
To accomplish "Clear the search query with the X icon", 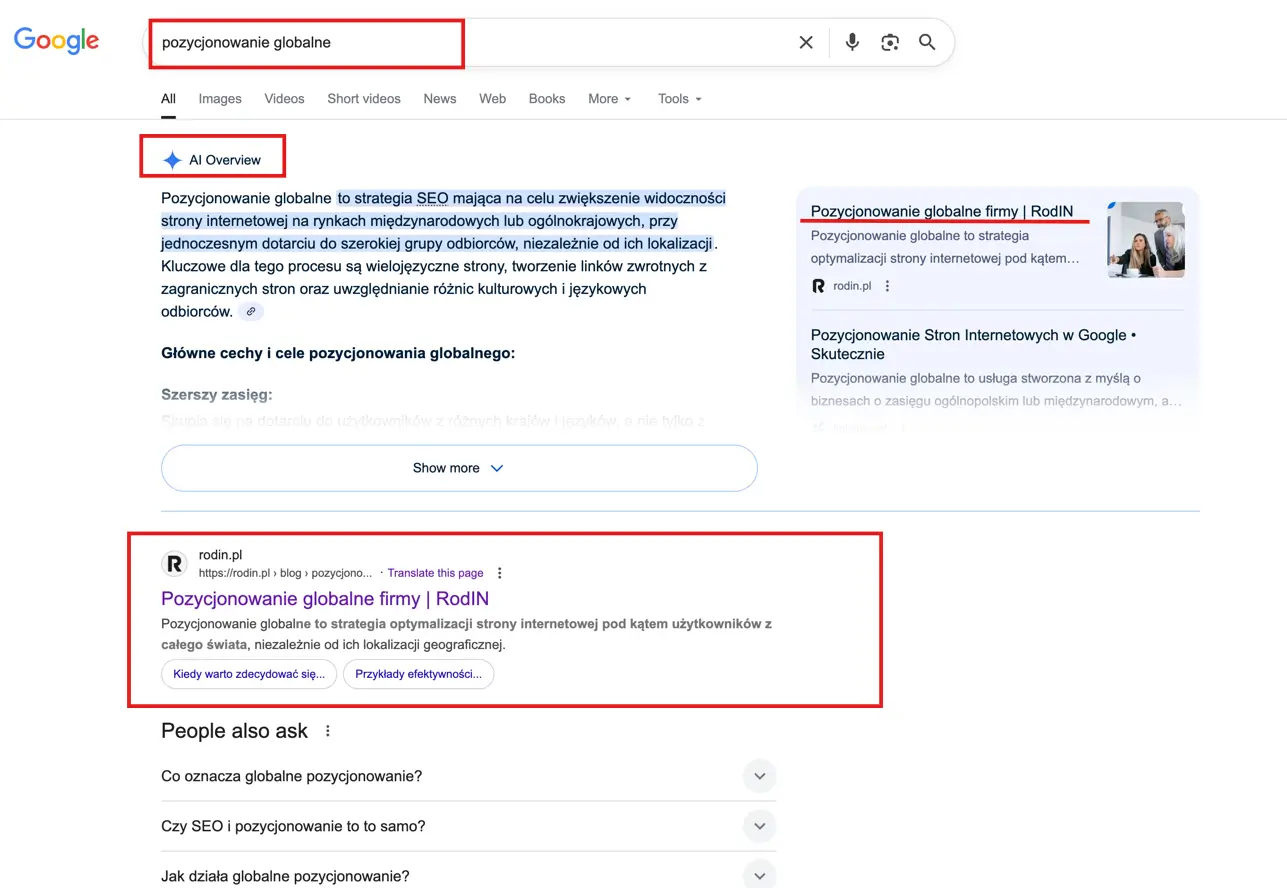I will (806, 42).
